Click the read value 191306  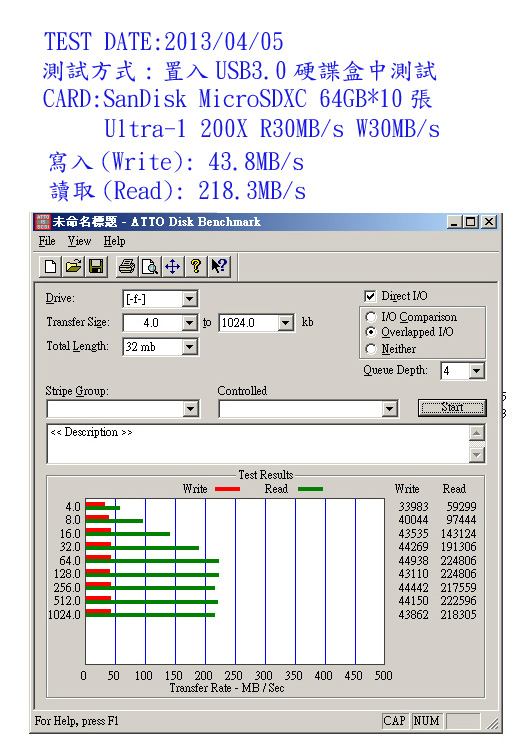(x=458, y=547)
